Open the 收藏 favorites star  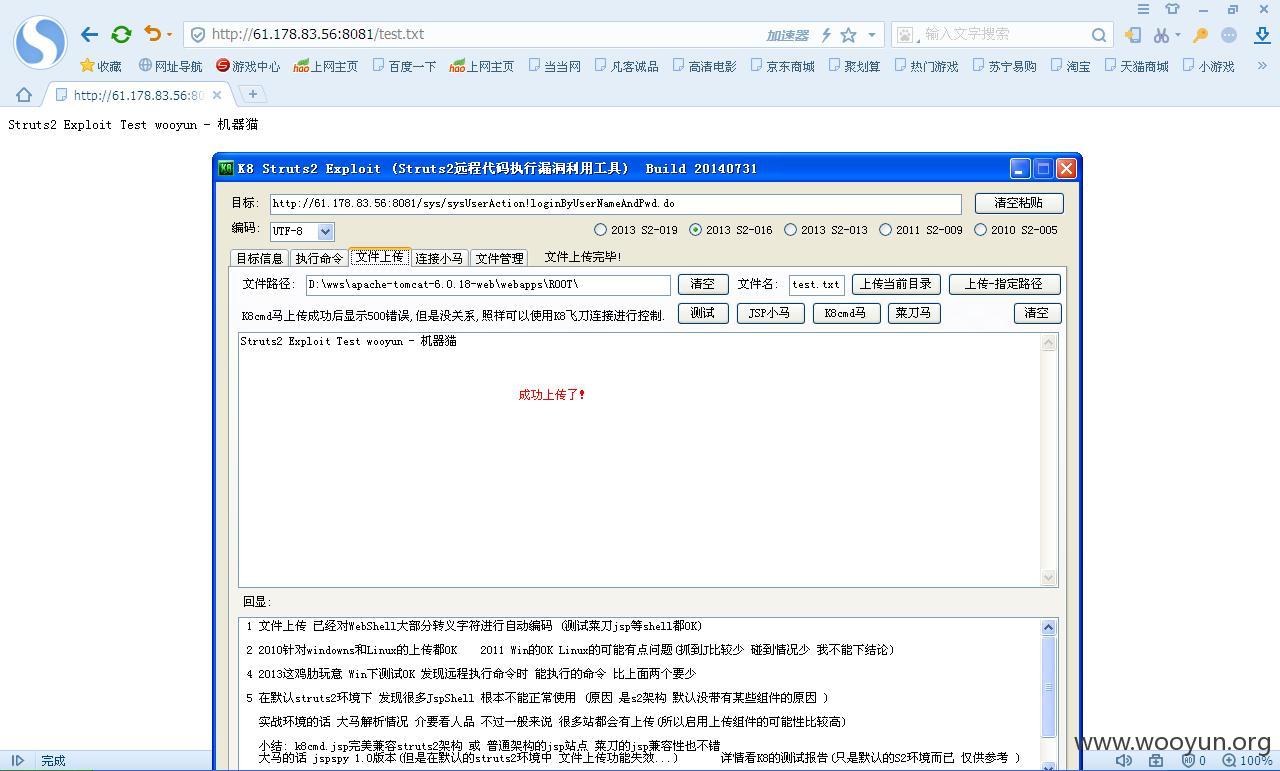click(100, 66)
